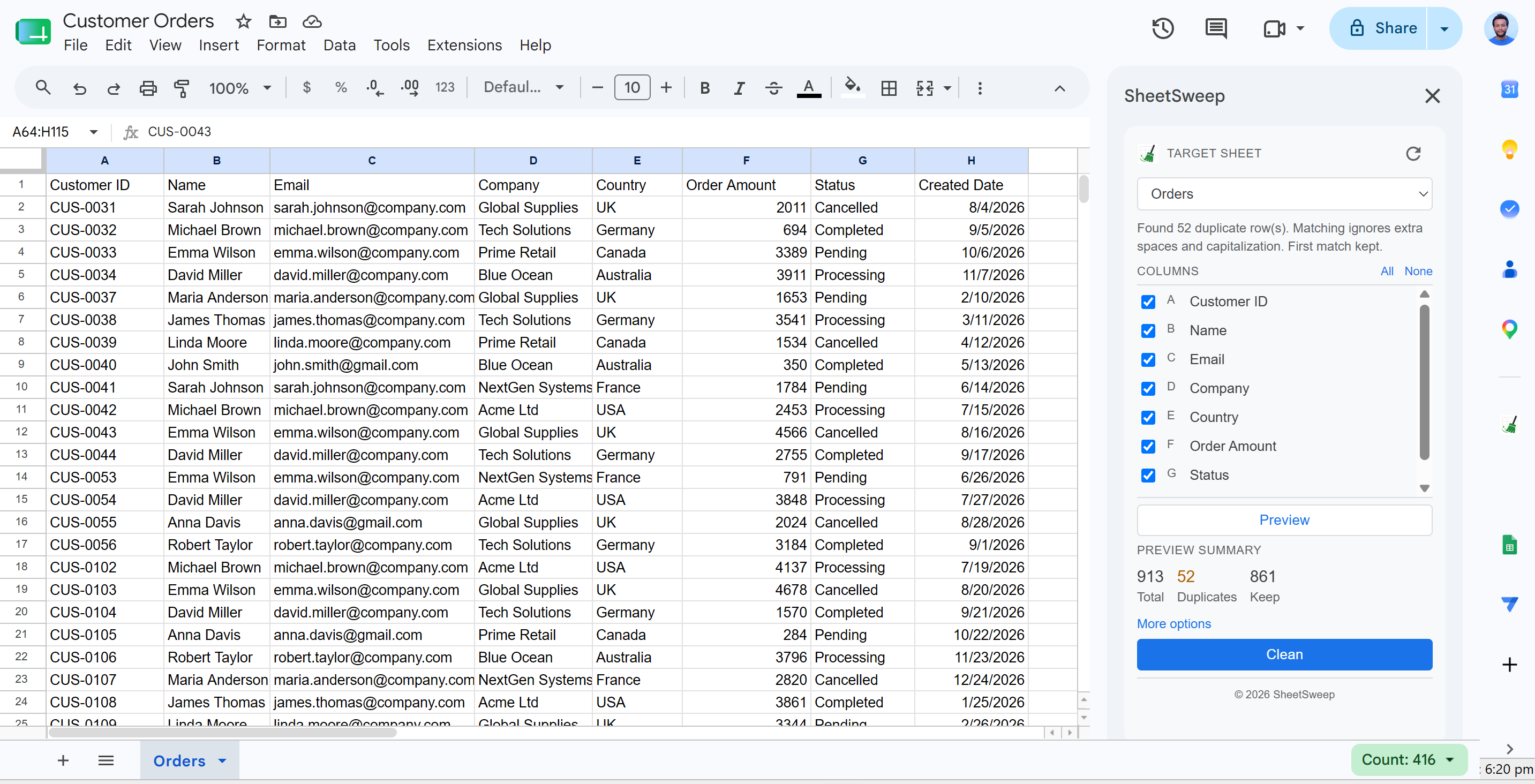Uncheck the Order Amount column checkbox
This screenshot has width=1535, height=784.
[x=1148, y=446]
